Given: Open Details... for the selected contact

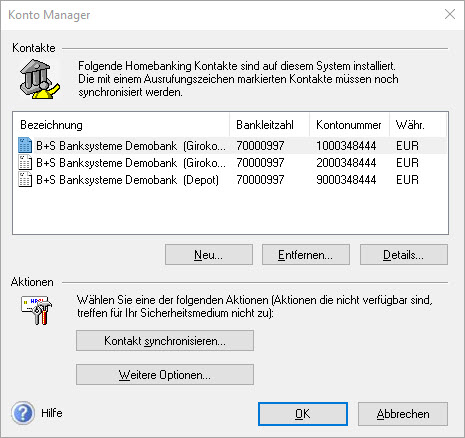Looking at the screenshot, I should pos(404,255).
